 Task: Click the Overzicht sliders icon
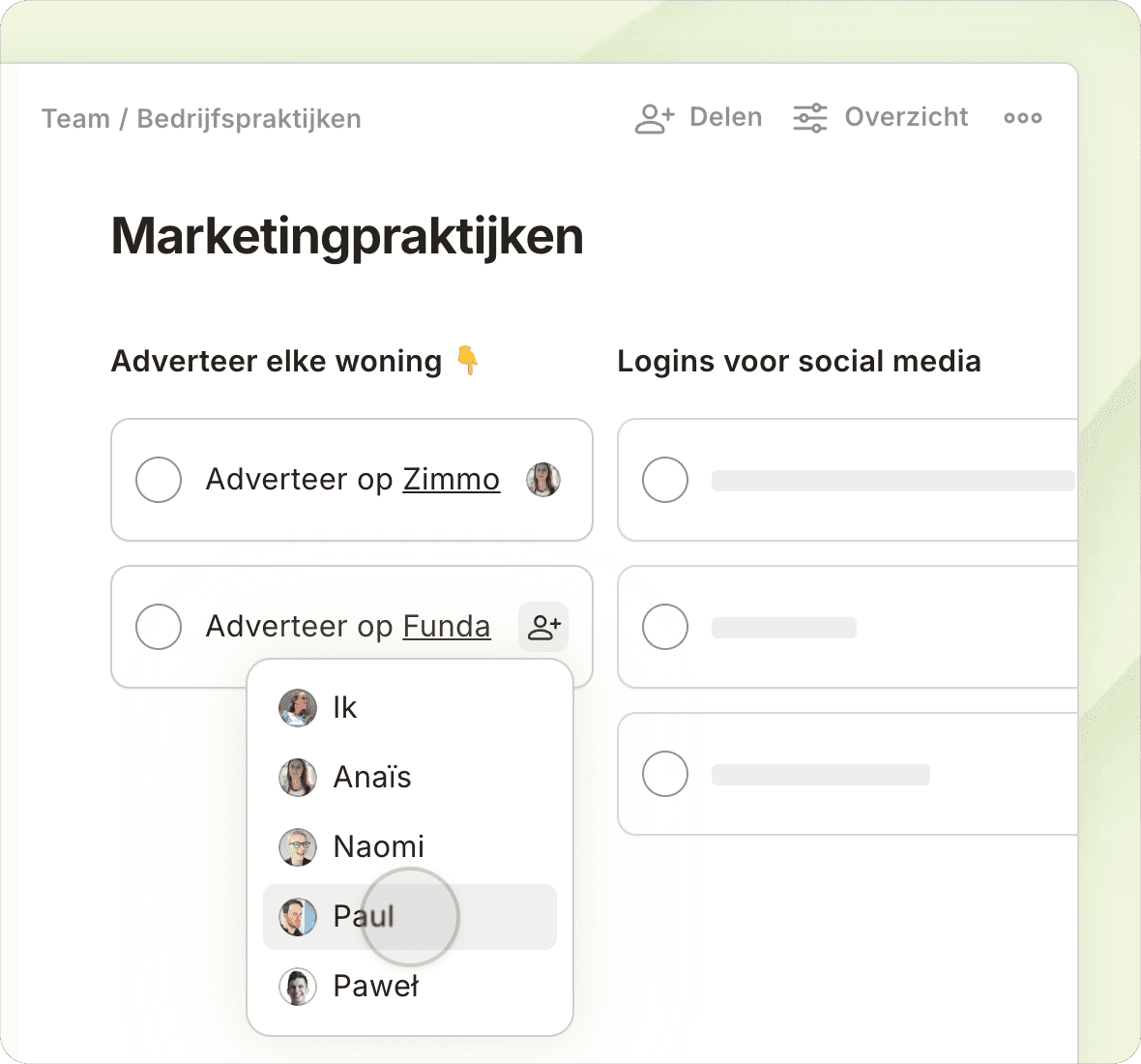(x=810, y=118)
